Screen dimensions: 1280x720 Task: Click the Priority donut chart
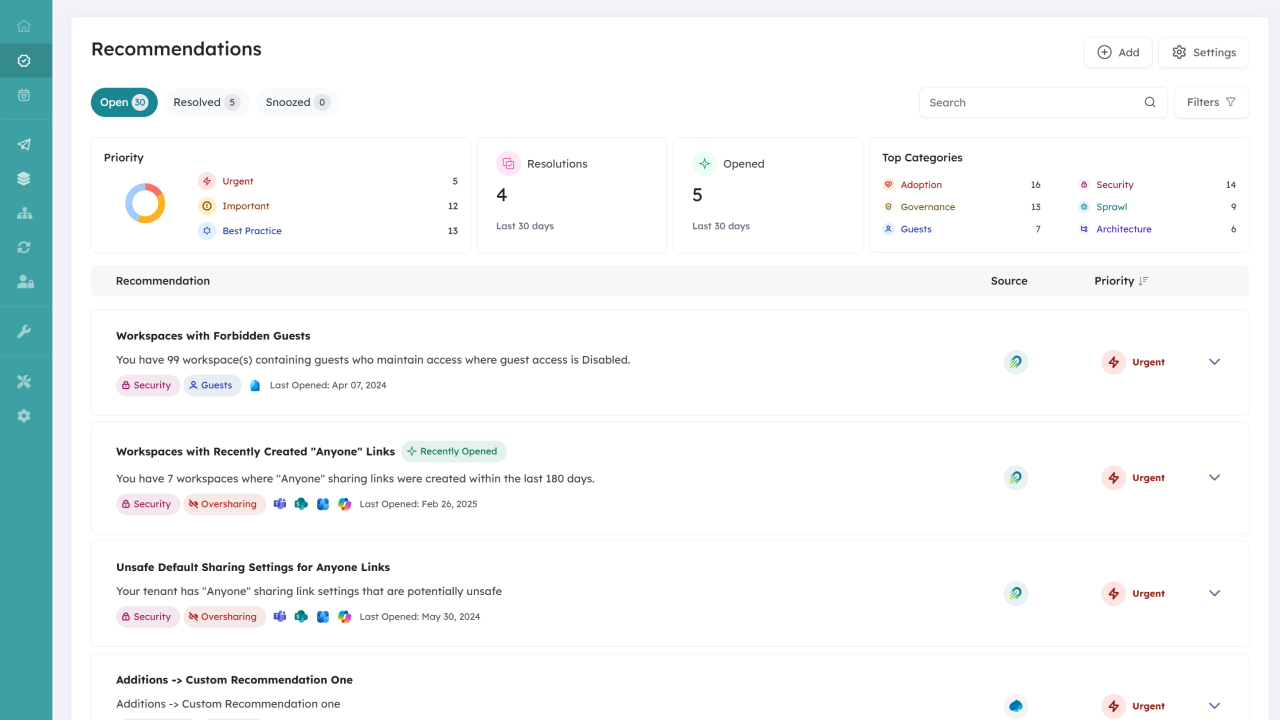pos(145,204)
